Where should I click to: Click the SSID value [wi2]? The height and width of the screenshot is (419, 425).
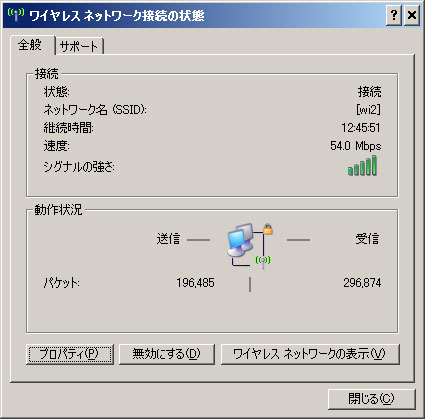pos(368,109)
